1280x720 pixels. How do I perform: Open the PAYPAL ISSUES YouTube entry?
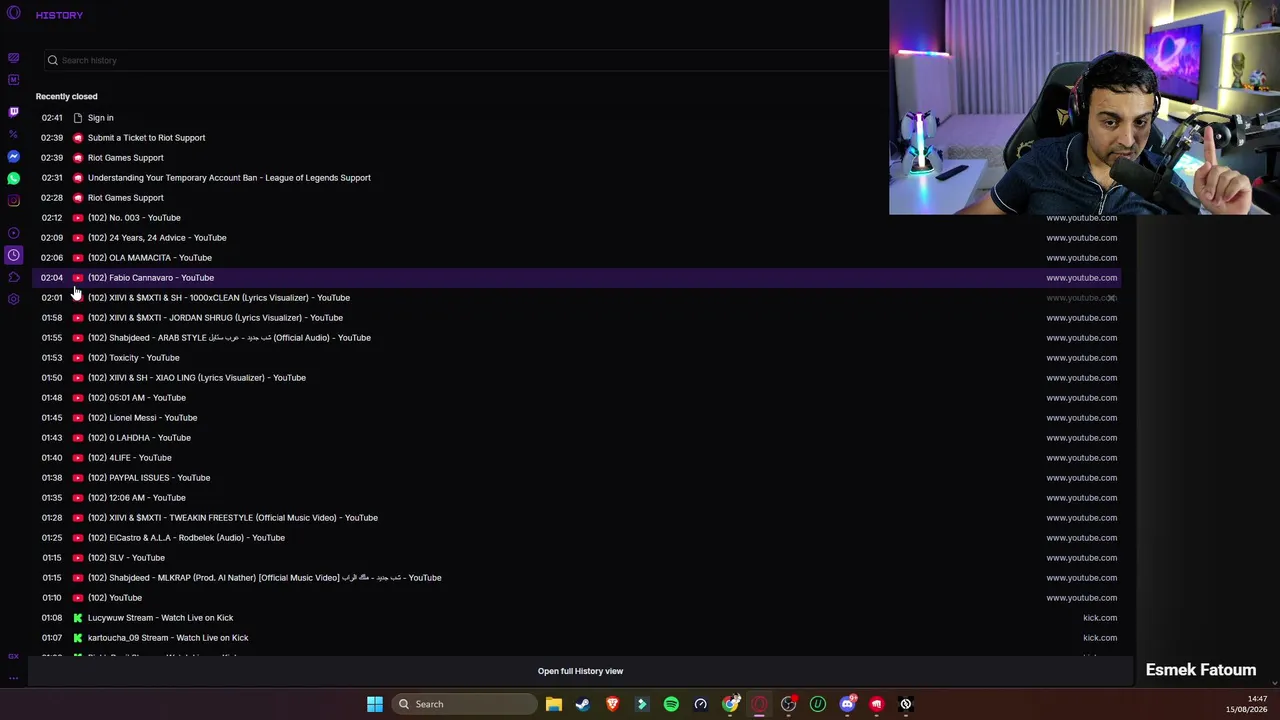[x=576, y=478]
